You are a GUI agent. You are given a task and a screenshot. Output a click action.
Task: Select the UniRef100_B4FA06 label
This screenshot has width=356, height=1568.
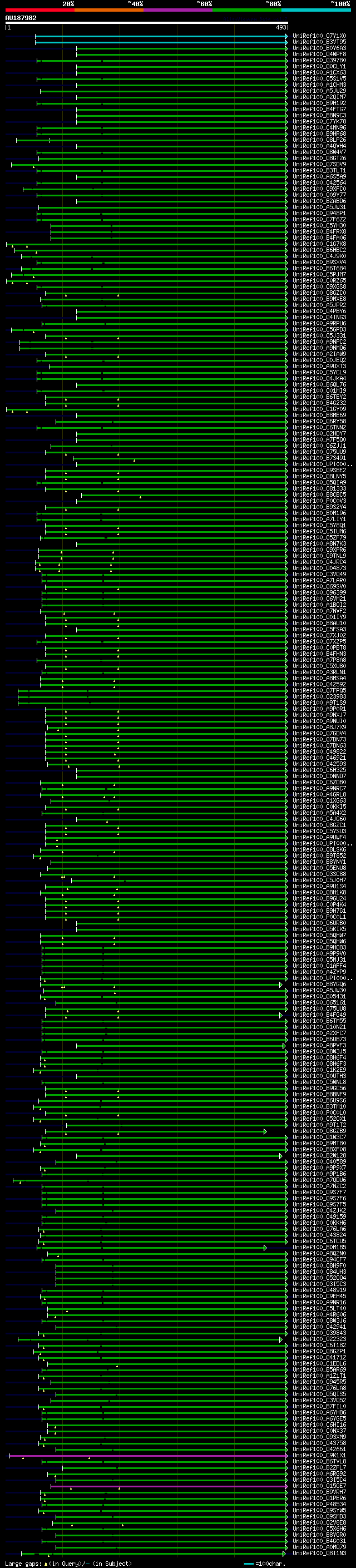pyautogui.click(x=319, y=238)
